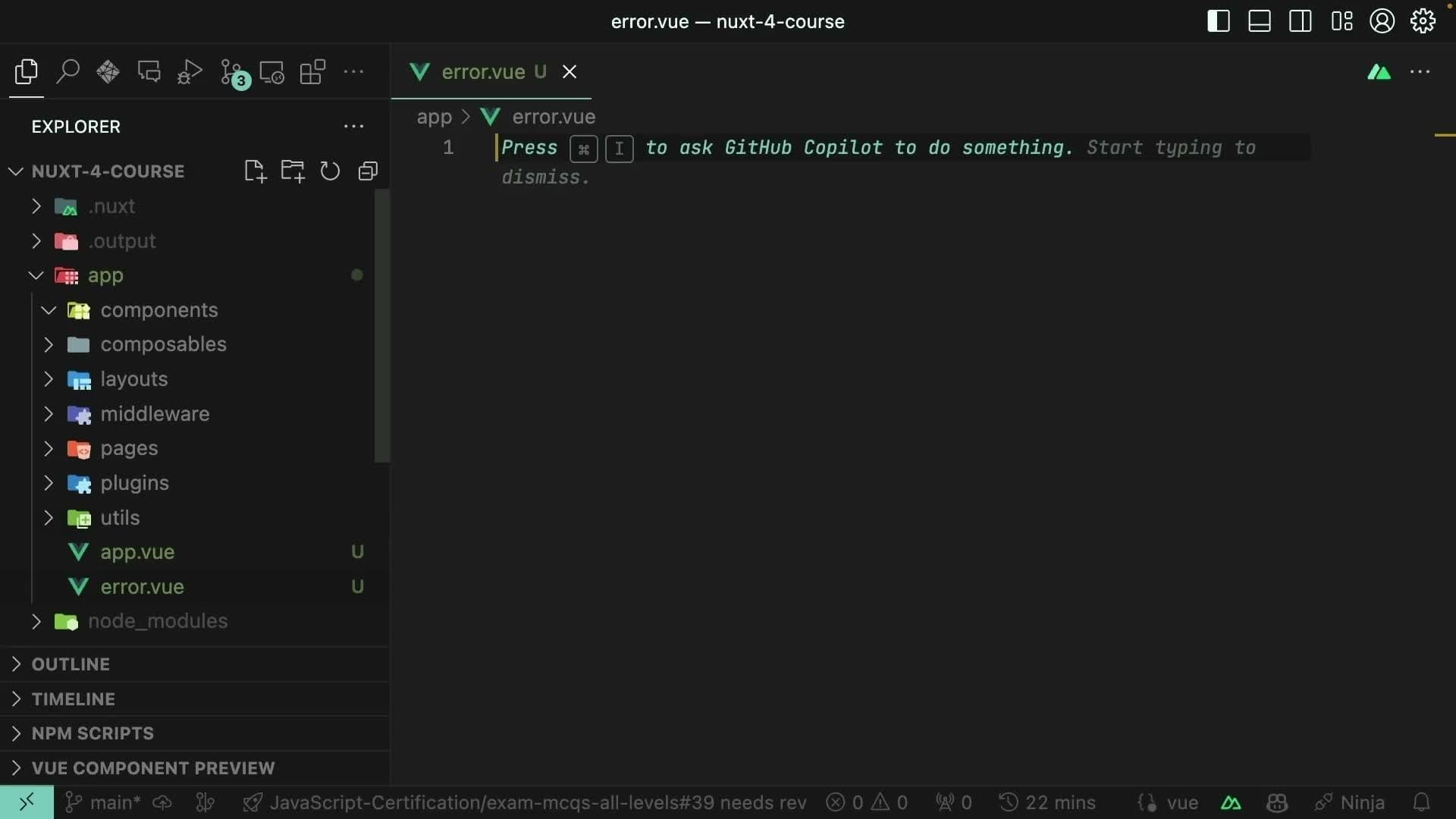Click the Nuxt icon in editor toolbar
This screenshot has width=1456, height=819.
click(x=1379, y=72)
